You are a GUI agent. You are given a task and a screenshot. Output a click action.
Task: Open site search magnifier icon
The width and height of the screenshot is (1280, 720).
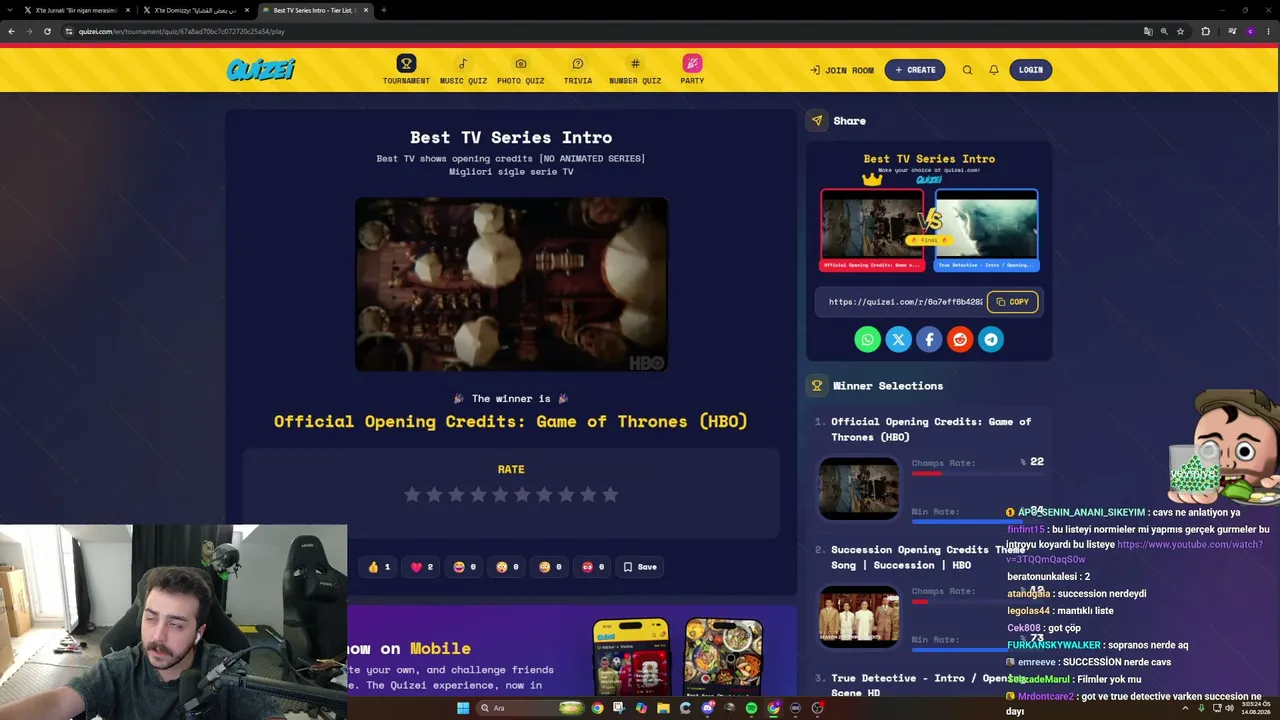click(967, 70)
